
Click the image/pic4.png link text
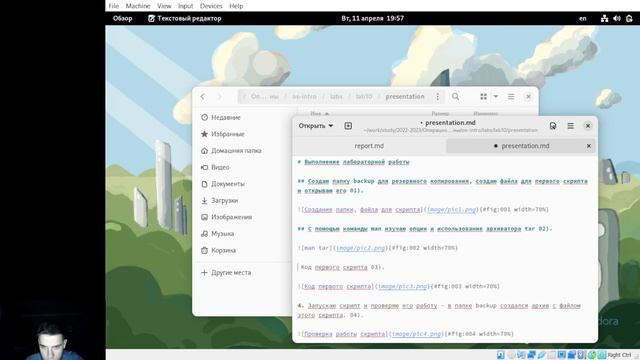point(416,334)
